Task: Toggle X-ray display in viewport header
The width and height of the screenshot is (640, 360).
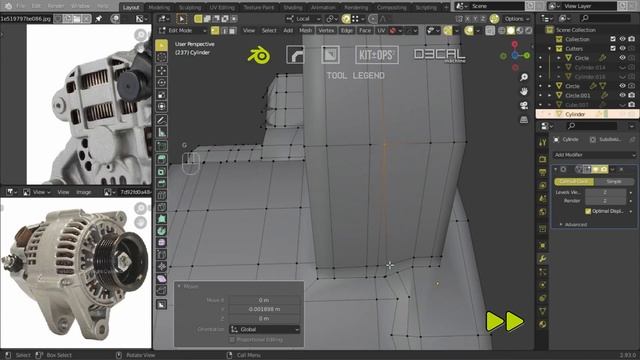Action: [490, 31]
